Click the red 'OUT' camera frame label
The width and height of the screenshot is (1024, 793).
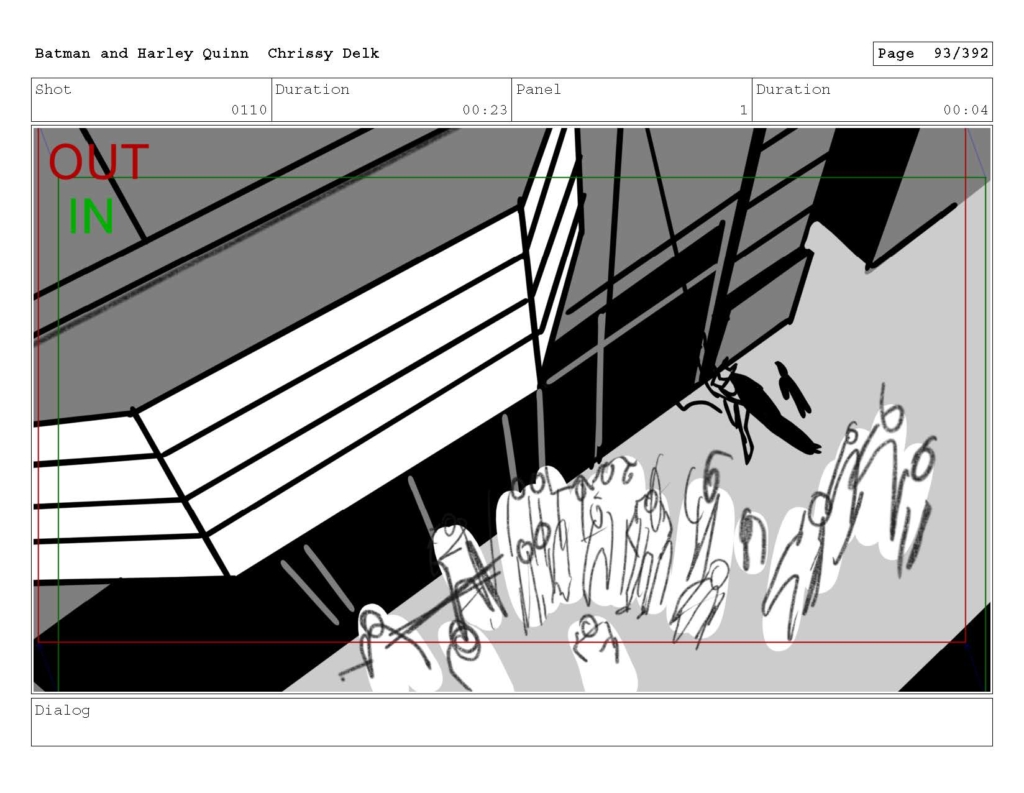(99, 162)
